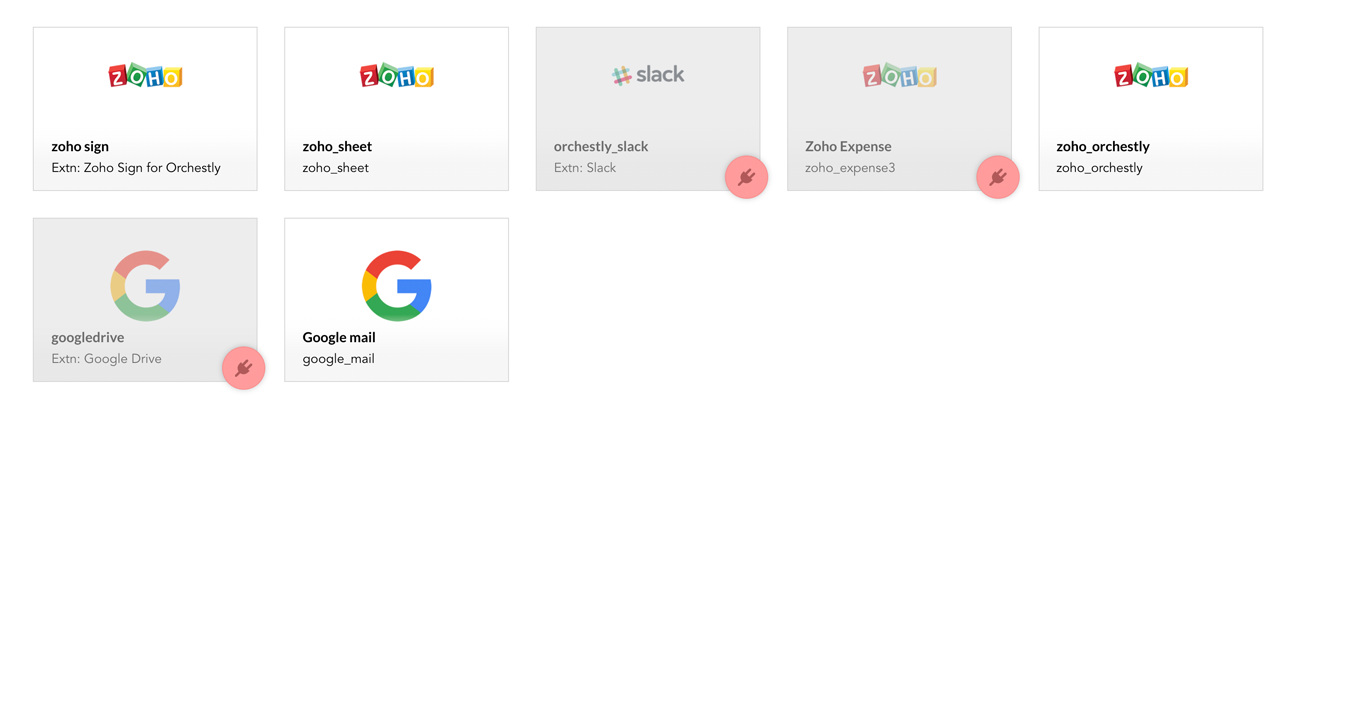Open the zoho_orchestly connection title
The image size is (1361, 715).
[1103, 146]
